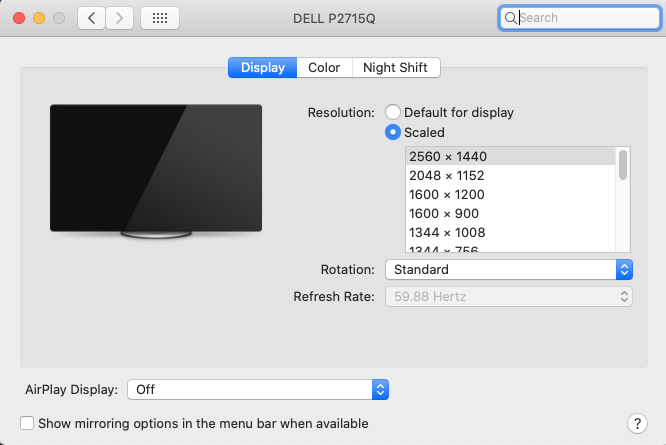
Task: Choose 2048 × 1152 resolution
Action: pyautogui.click(x=511, y=175)
